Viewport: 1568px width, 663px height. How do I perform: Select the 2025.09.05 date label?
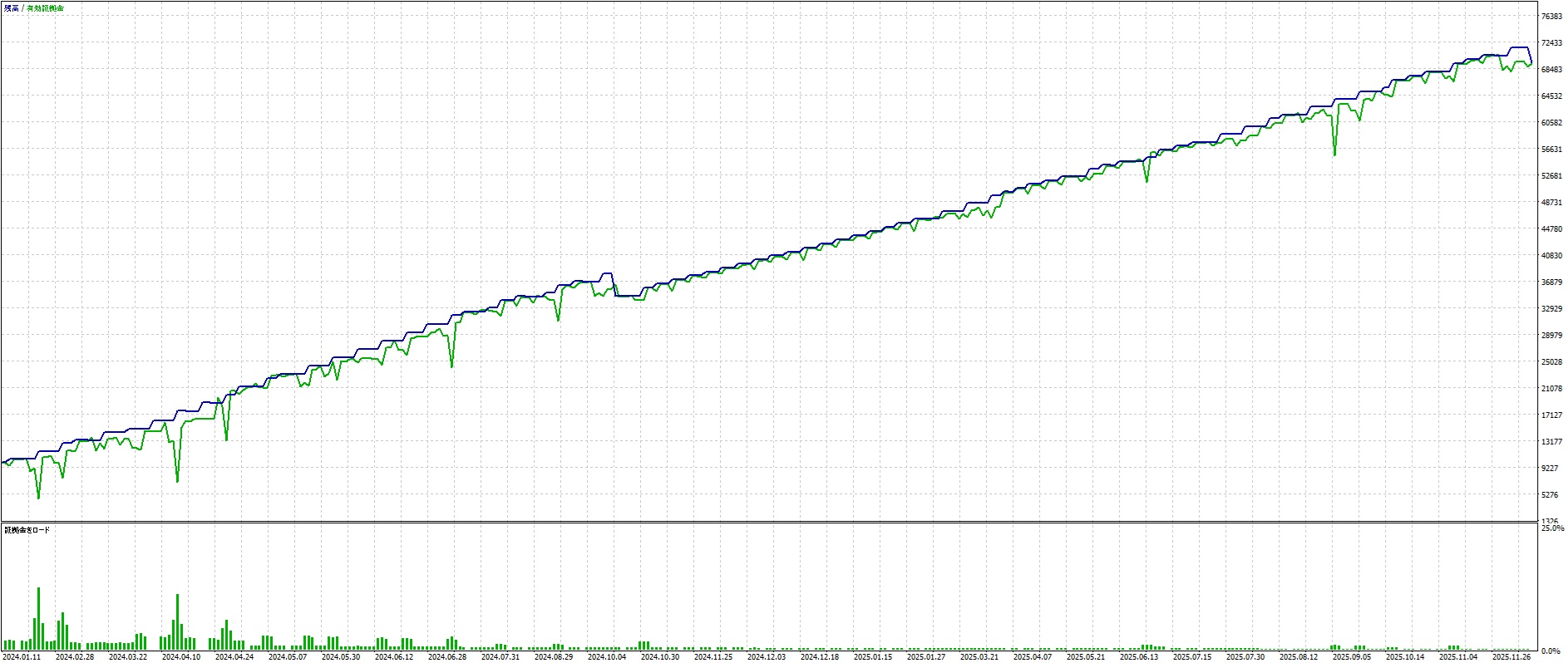[1352, 656]
